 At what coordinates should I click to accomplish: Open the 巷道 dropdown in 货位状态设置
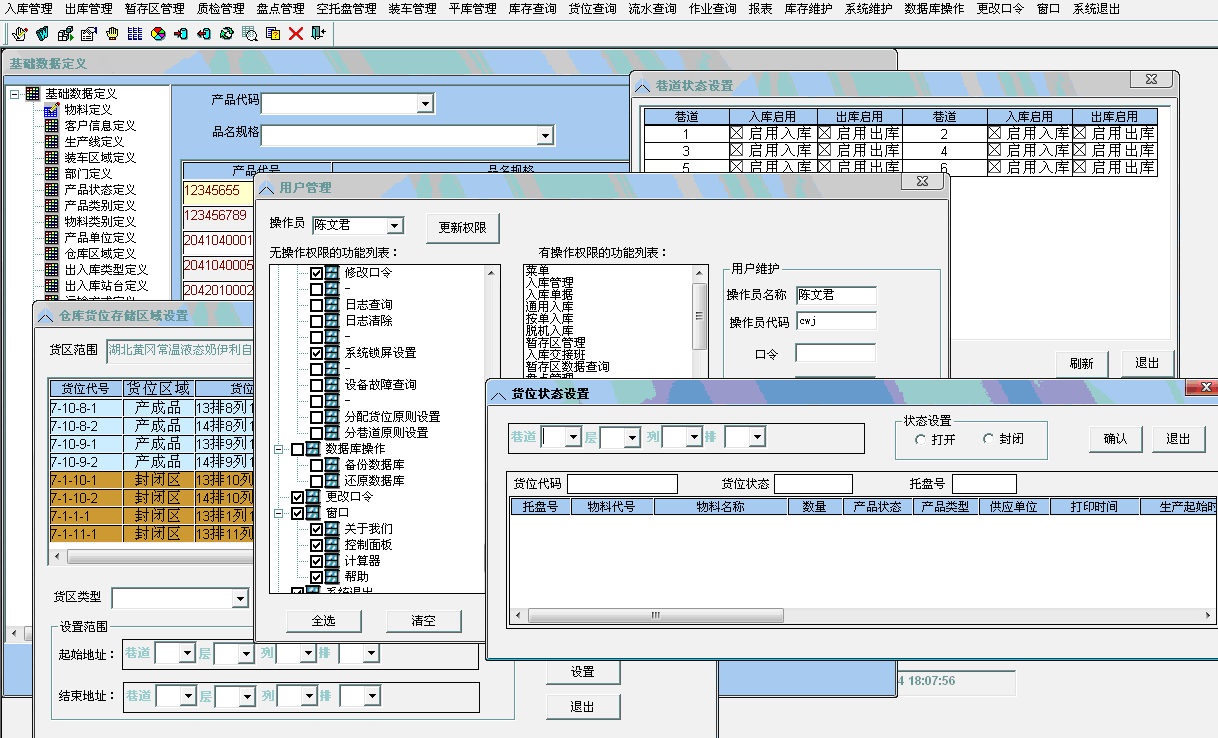pyautogui.click(x=572, y=437)
